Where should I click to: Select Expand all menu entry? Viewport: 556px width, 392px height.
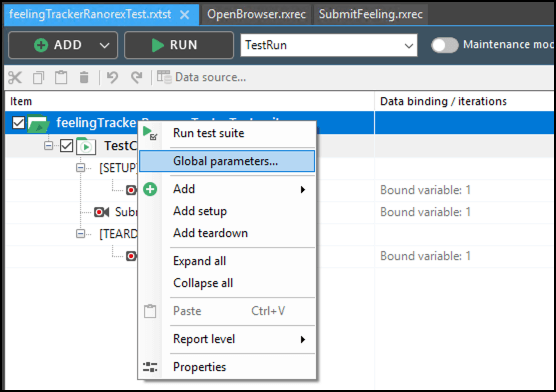click(x=227, y=261)
